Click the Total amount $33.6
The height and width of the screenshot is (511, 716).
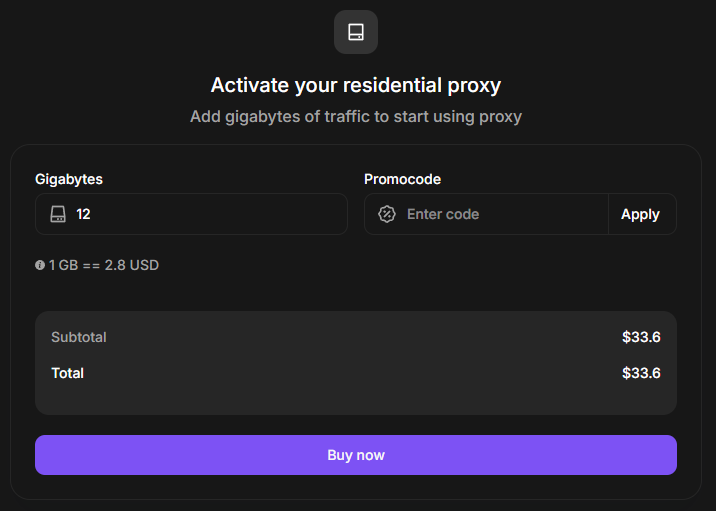641,373
